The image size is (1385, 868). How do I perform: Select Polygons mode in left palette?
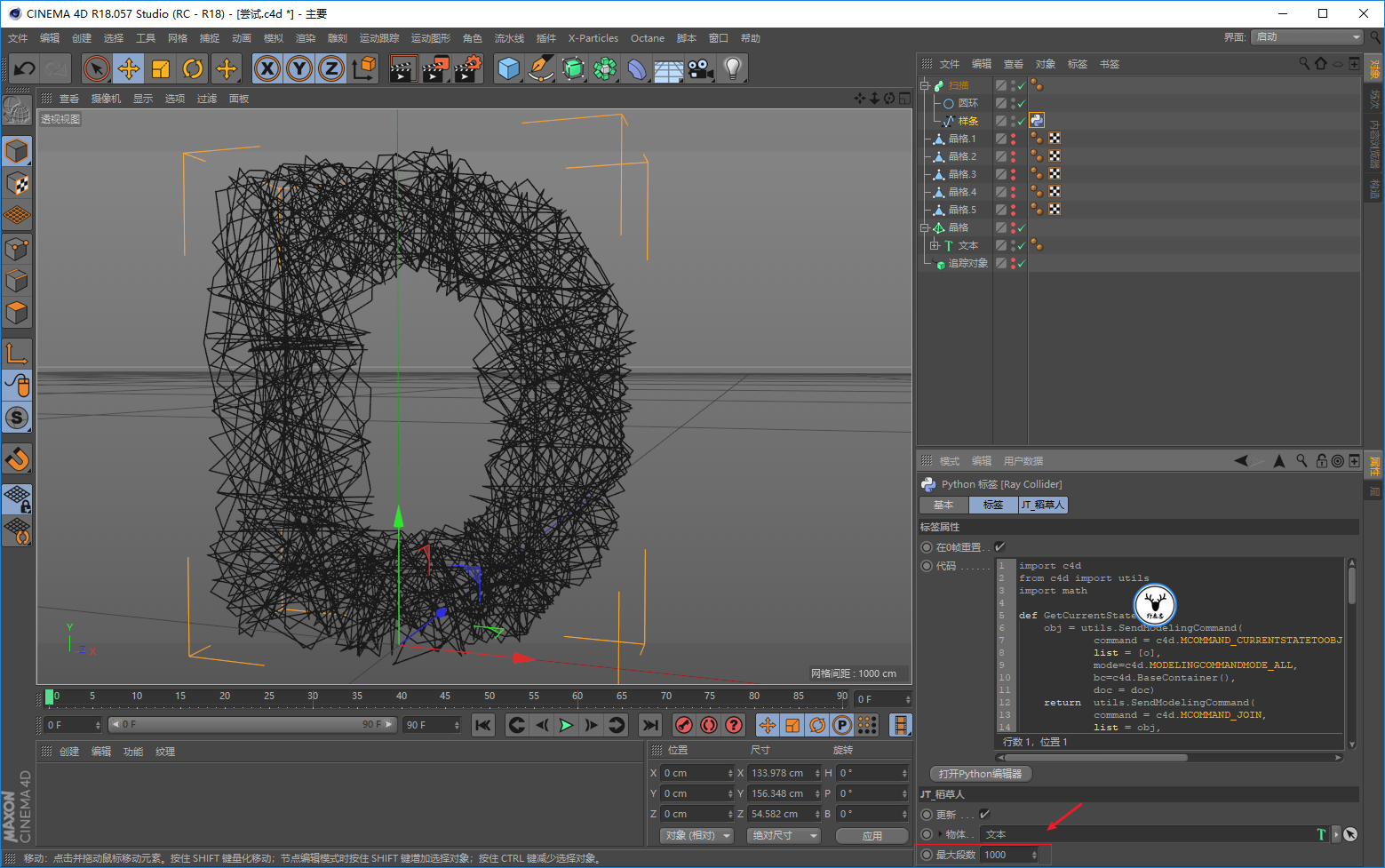[x=17, y=313]
